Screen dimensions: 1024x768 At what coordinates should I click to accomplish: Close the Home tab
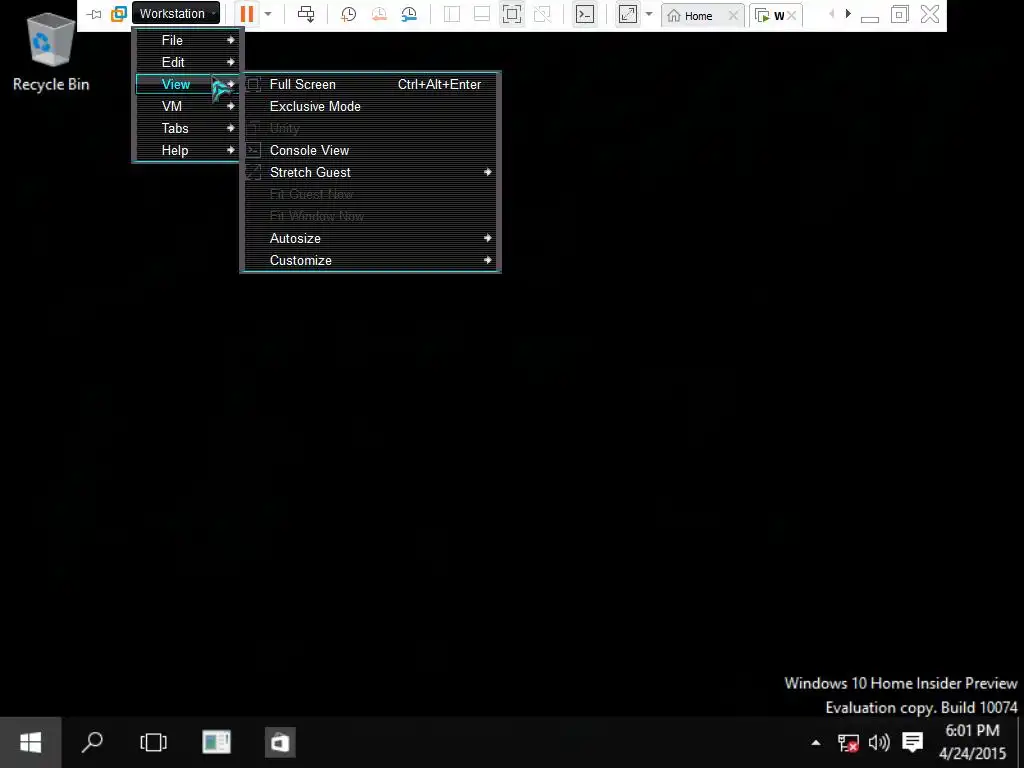coord(733,16)
